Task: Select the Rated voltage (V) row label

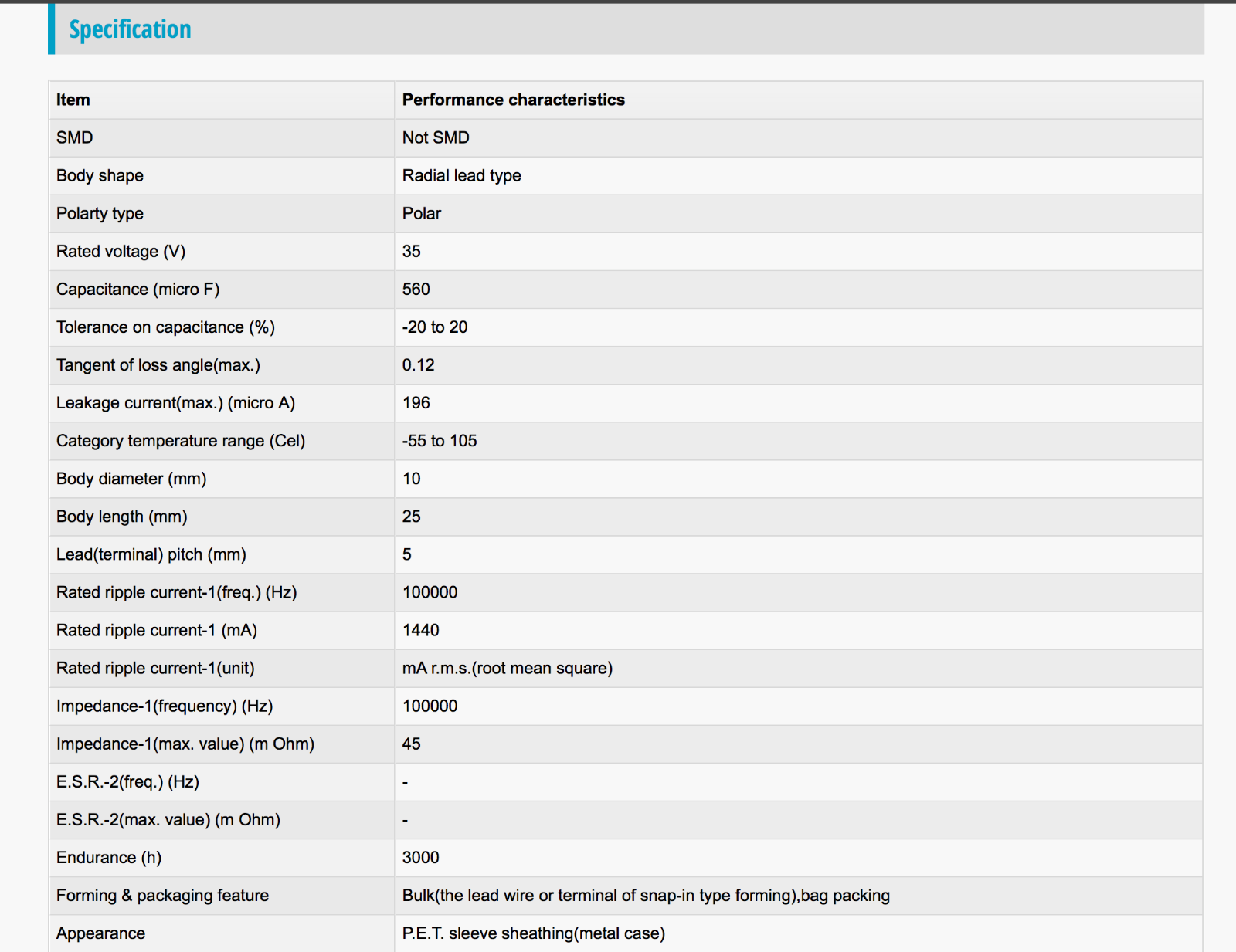Action: click(121, 251)
